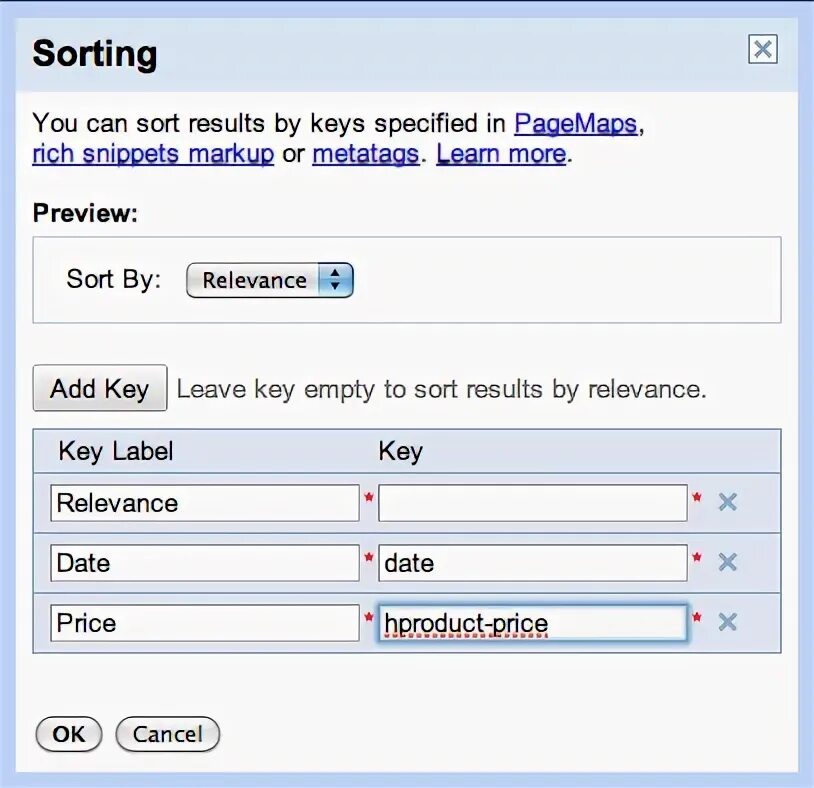Remove the Relevance key row
Image resolution: width=814 pixels, height=788 pixels.
727,502
